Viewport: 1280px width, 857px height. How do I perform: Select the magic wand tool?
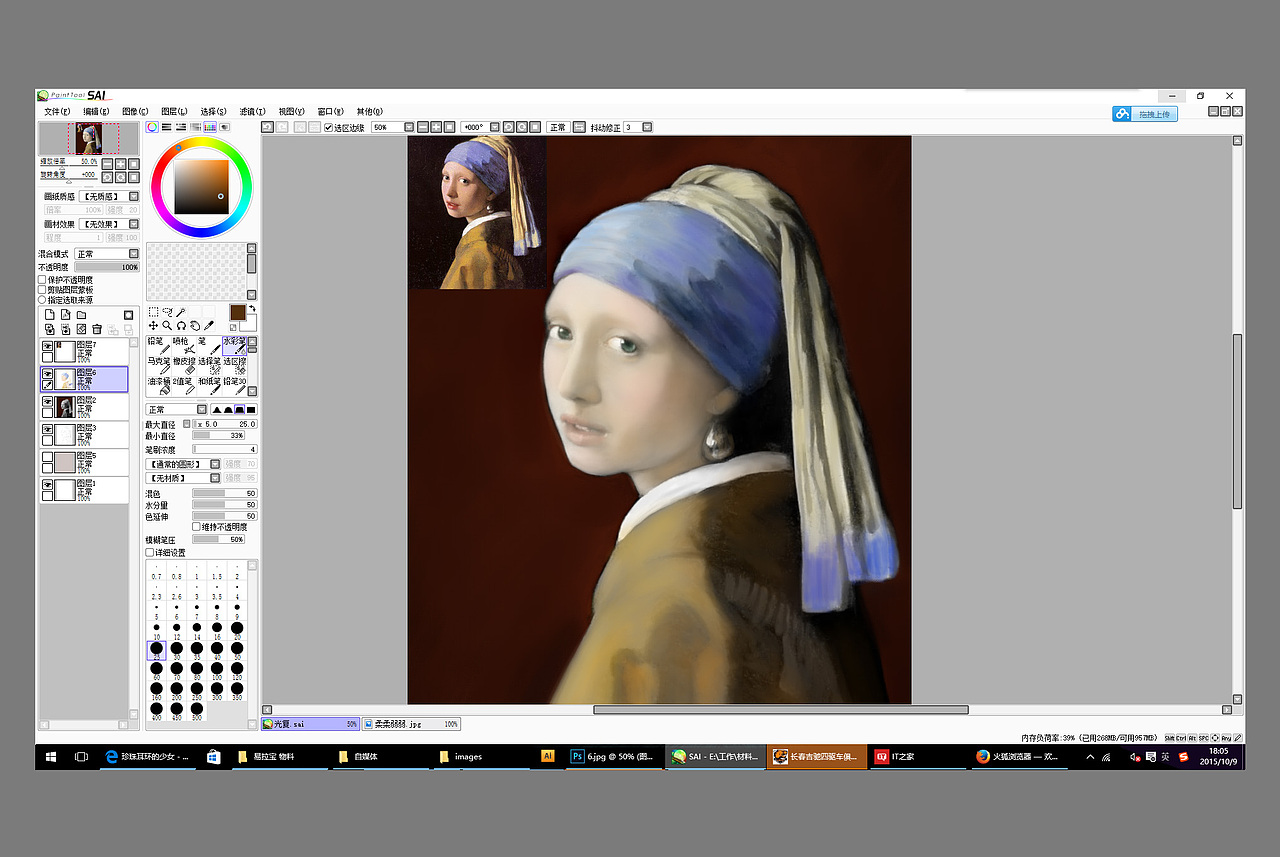pyautogui.click(x=181, y=312)
